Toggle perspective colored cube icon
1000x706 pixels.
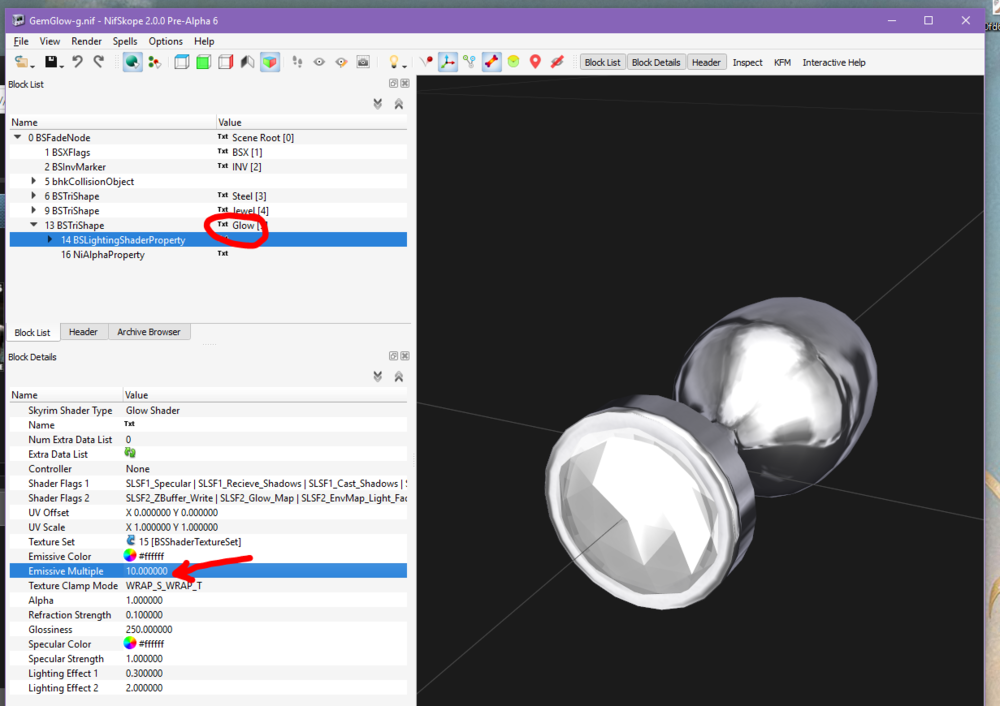pos(270,62)
